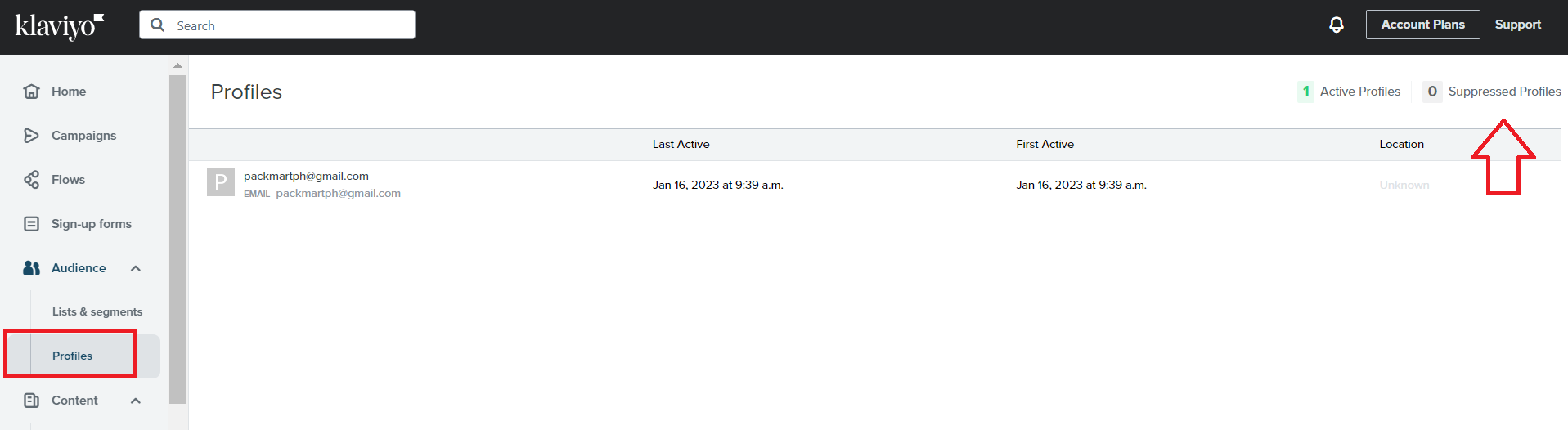Show Active Profiles
Screen dimensions: 1568x430
1350,92
